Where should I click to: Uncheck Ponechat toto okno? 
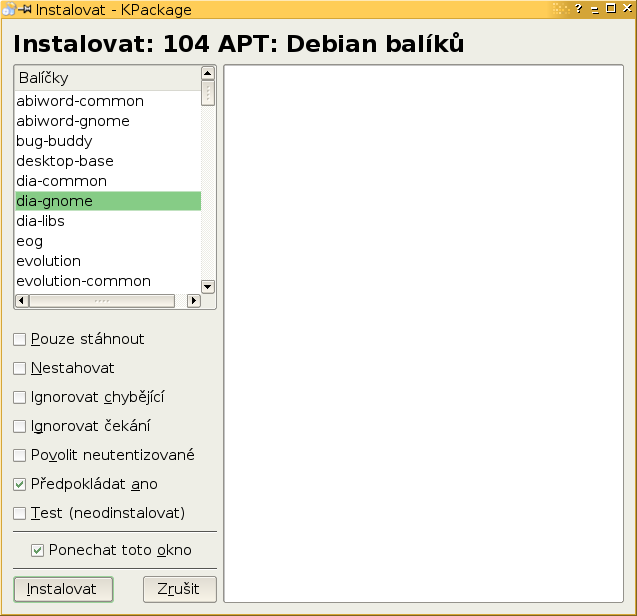click(37, 551)
